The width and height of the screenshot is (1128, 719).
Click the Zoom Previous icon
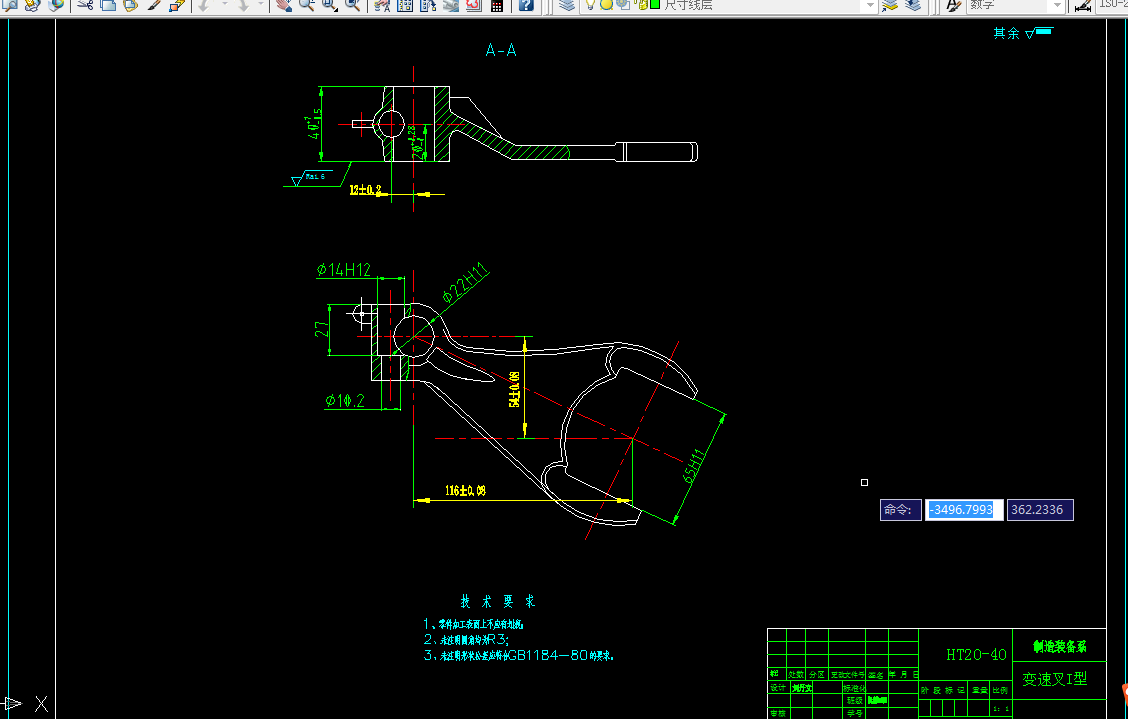pos(352,4)
